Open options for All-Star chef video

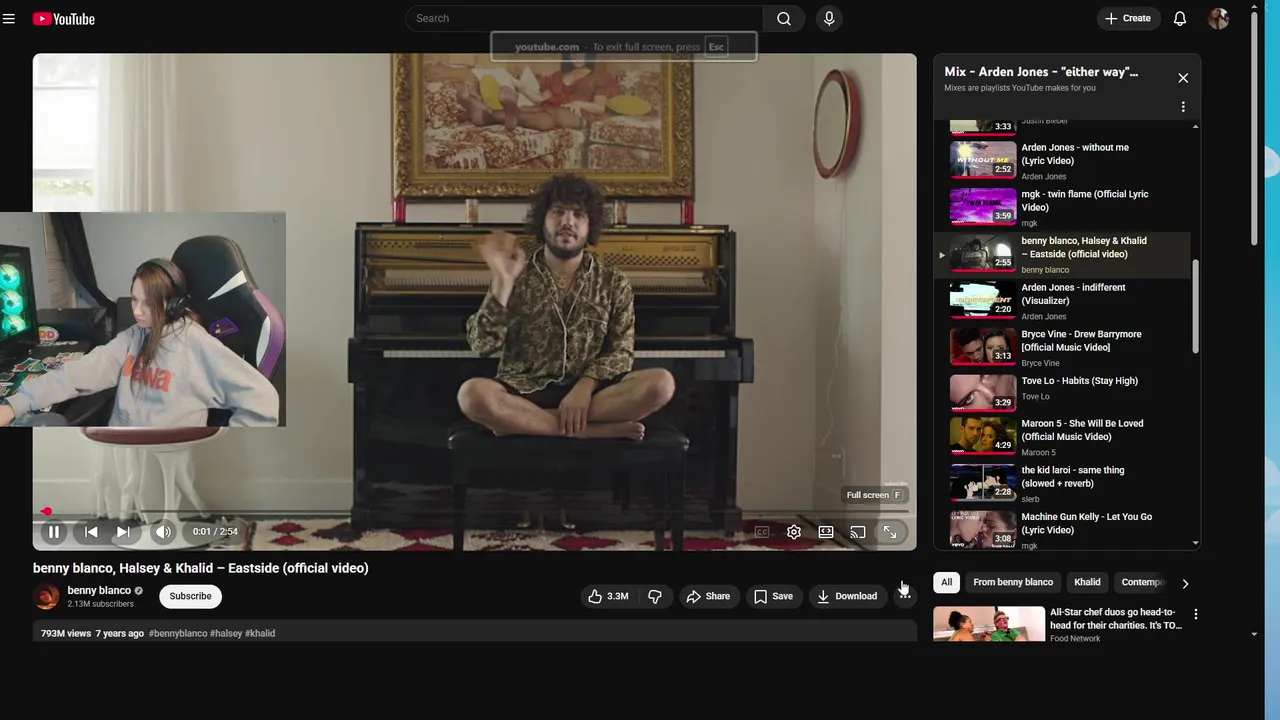click(x=1195, y=614)
